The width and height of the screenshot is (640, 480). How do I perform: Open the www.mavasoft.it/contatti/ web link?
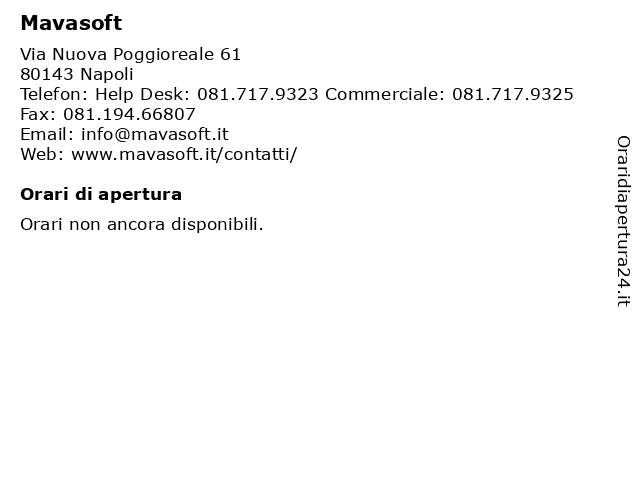pyautogui.click(x=184, y=154)
